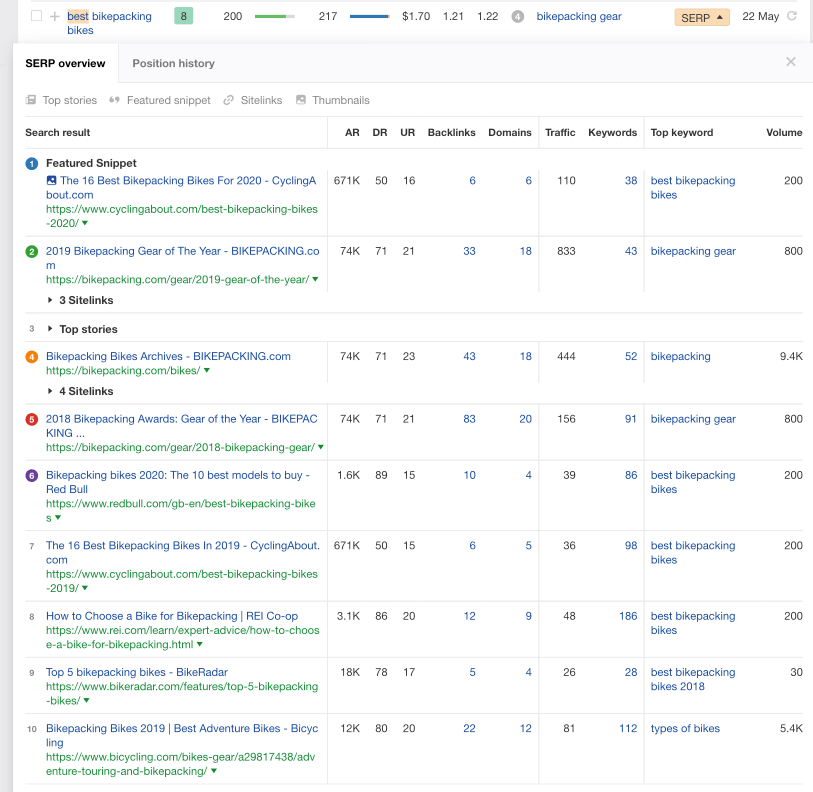The width and height of the screenshot is (813, 792).
Task: Click the green keyword difficulty badge 8
Action: click(x=184, y=17)
